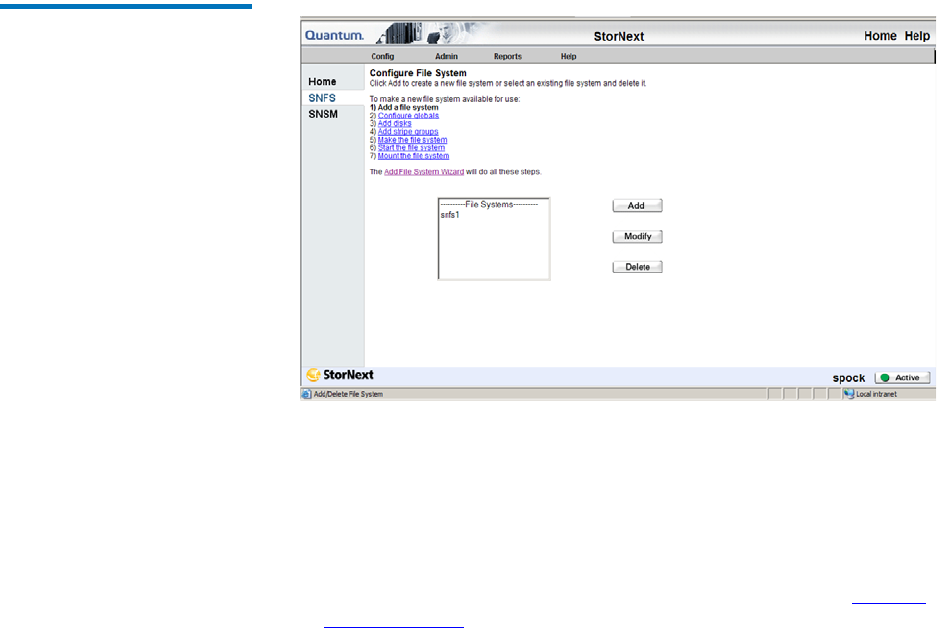The height and width of the screenshot is (628, 937).
Task: Open the Help menu in gray menu bar
Action: 568,56
